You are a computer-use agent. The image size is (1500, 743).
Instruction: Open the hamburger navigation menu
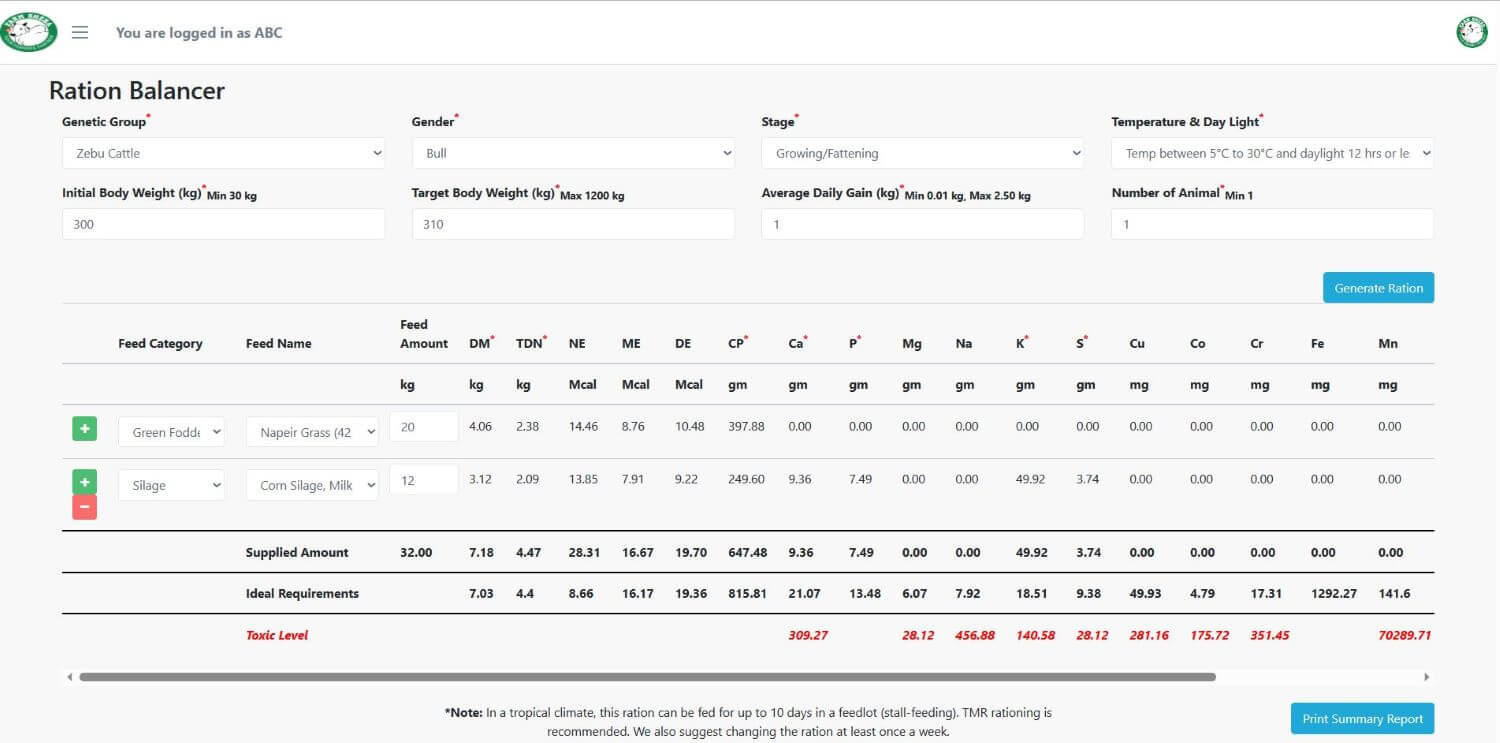(x=80, y=31)
